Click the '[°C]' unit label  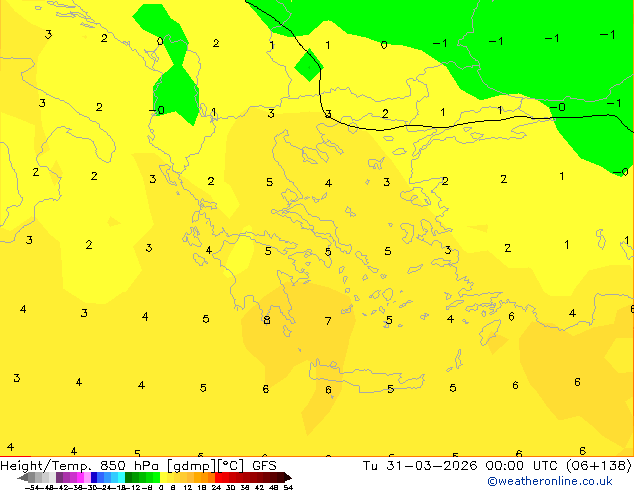[231, 466]
